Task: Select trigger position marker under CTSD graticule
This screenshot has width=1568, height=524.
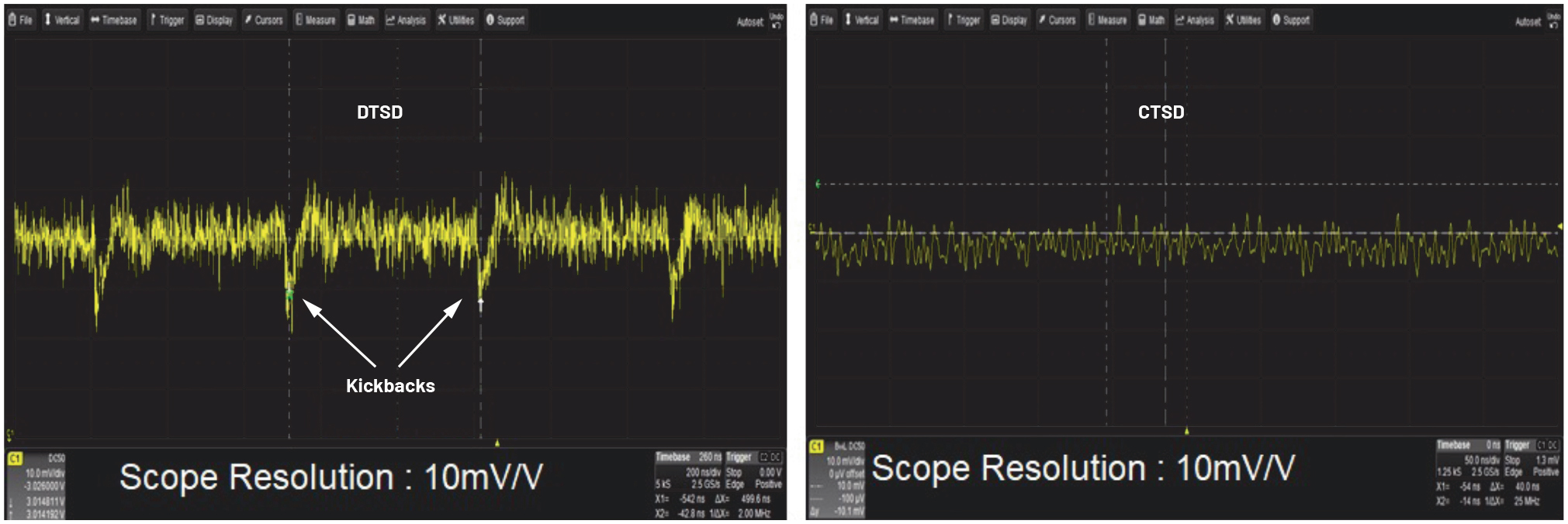Action: point(1186,431)
